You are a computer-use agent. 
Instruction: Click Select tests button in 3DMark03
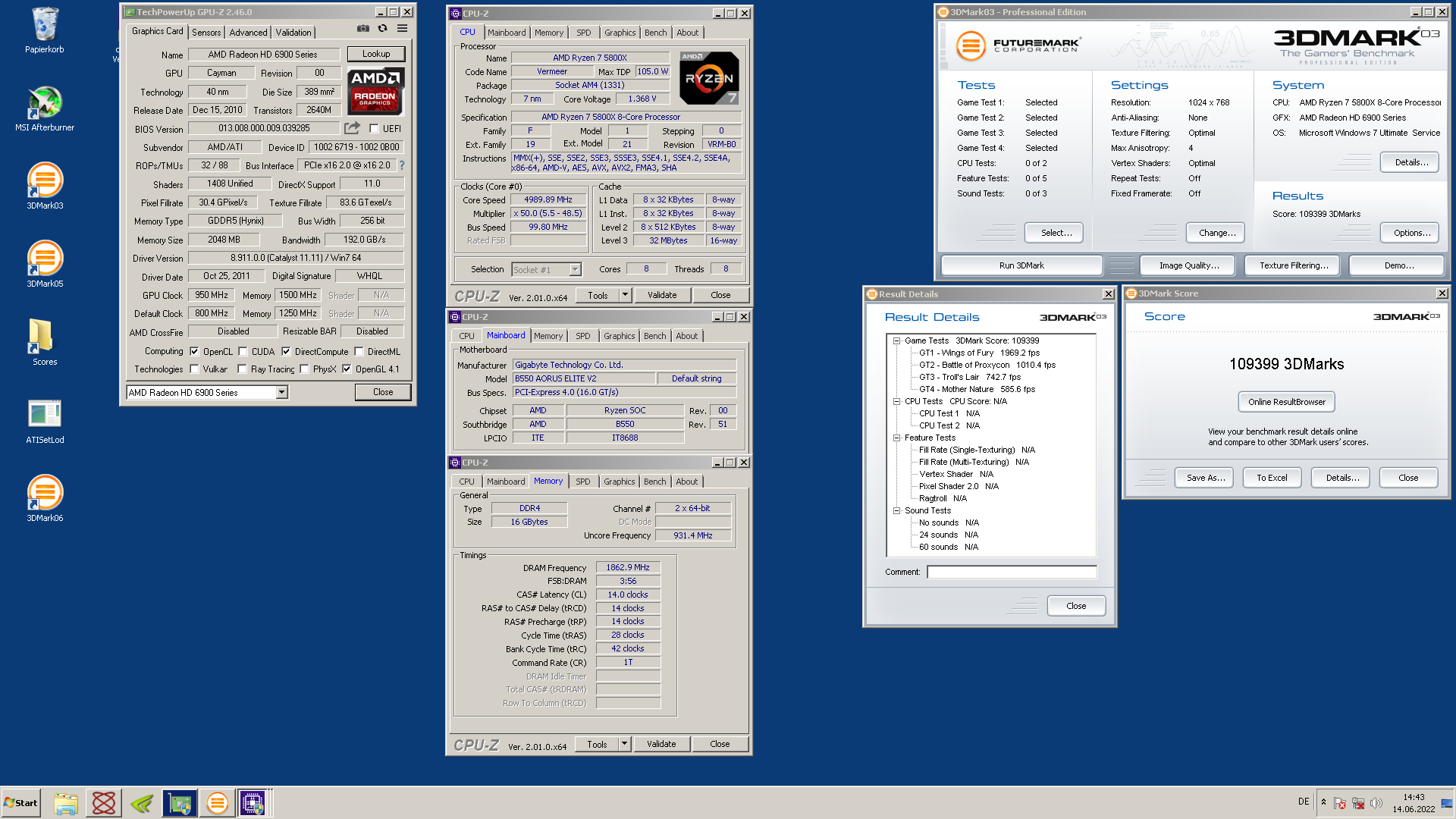1056,233
